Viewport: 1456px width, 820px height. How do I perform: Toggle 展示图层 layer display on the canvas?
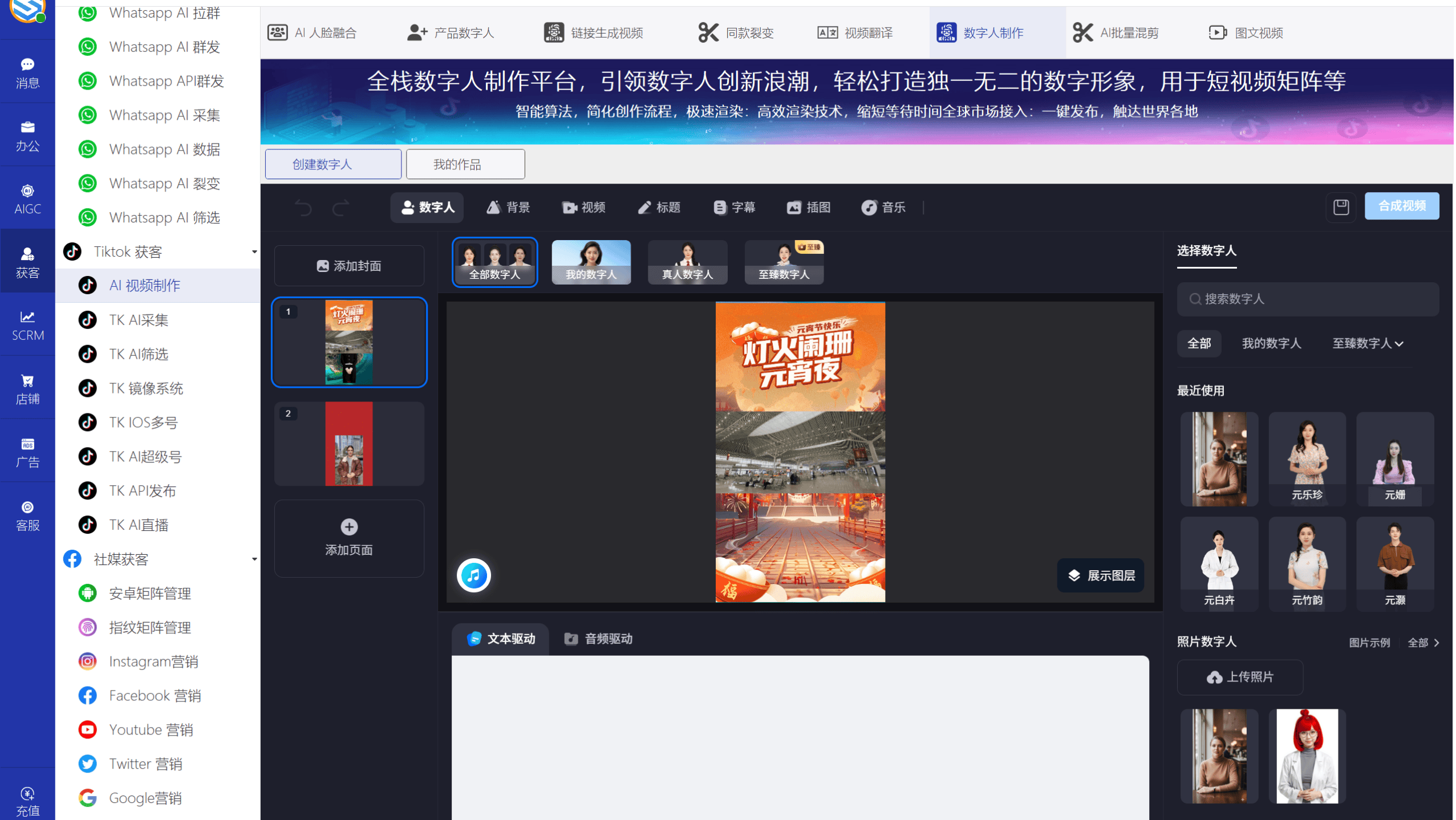1100,575
